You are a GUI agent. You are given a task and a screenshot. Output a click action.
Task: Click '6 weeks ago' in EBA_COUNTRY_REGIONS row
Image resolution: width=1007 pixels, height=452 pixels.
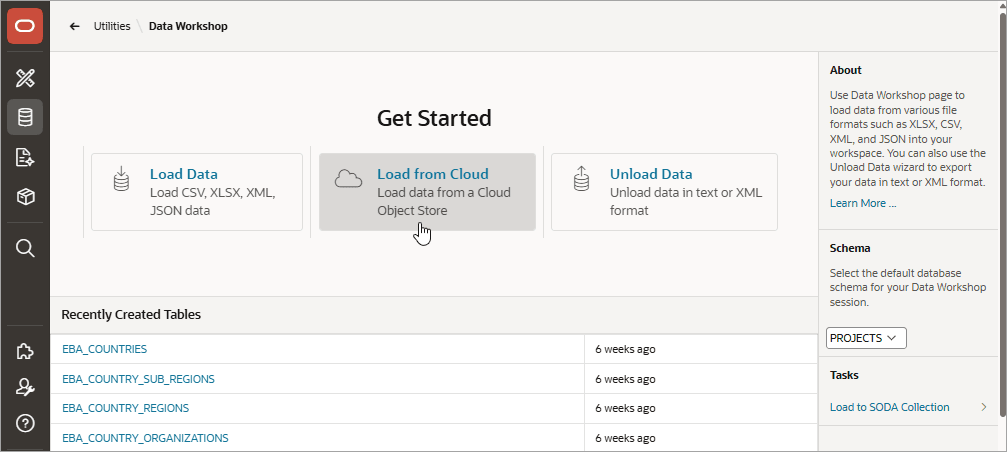click(x=625, y=408)
